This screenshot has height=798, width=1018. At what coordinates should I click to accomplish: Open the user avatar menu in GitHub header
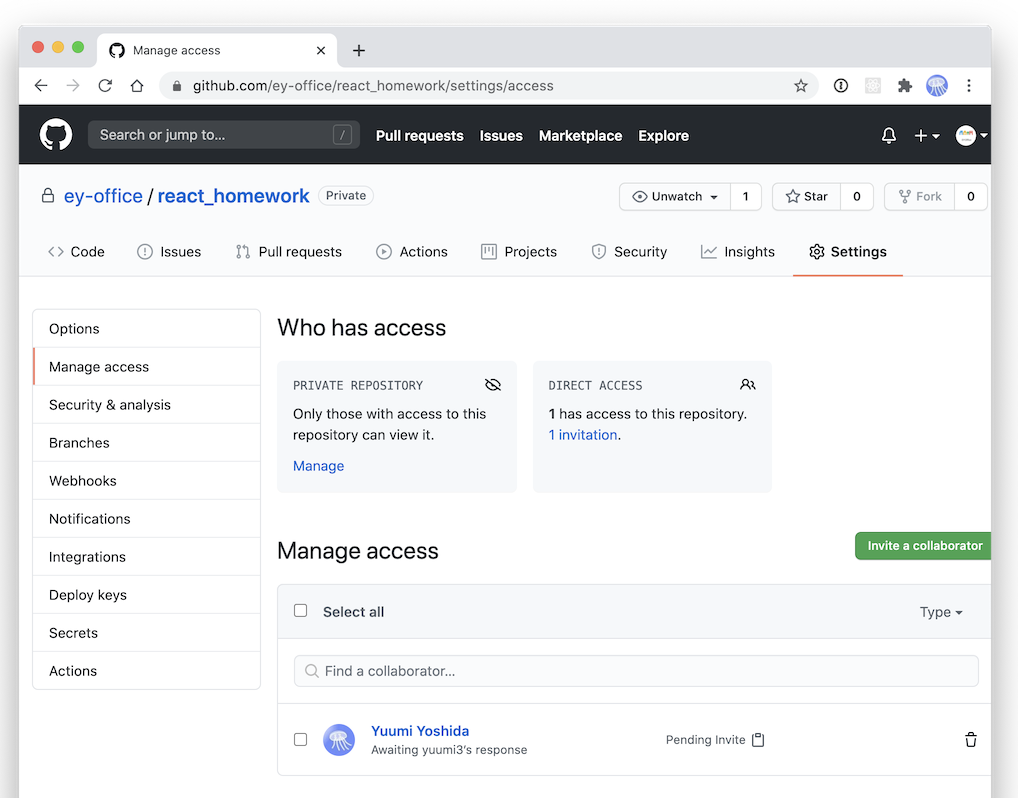point(971,135)
